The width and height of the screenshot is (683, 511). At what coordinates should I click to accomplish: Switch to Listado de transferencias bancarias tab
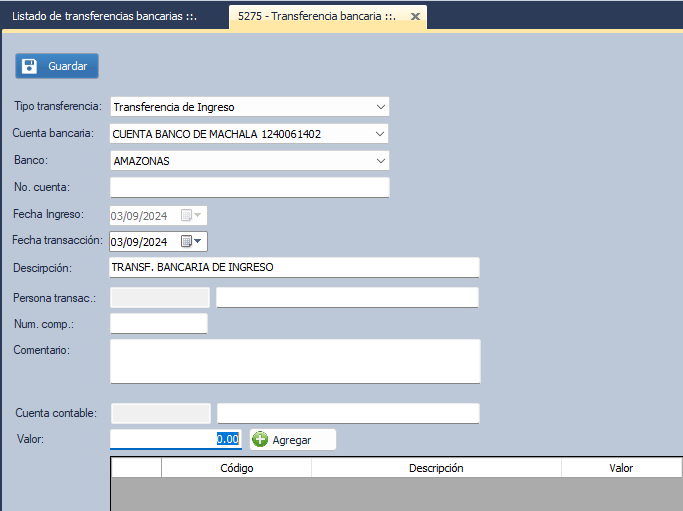(x=111, y=17)
